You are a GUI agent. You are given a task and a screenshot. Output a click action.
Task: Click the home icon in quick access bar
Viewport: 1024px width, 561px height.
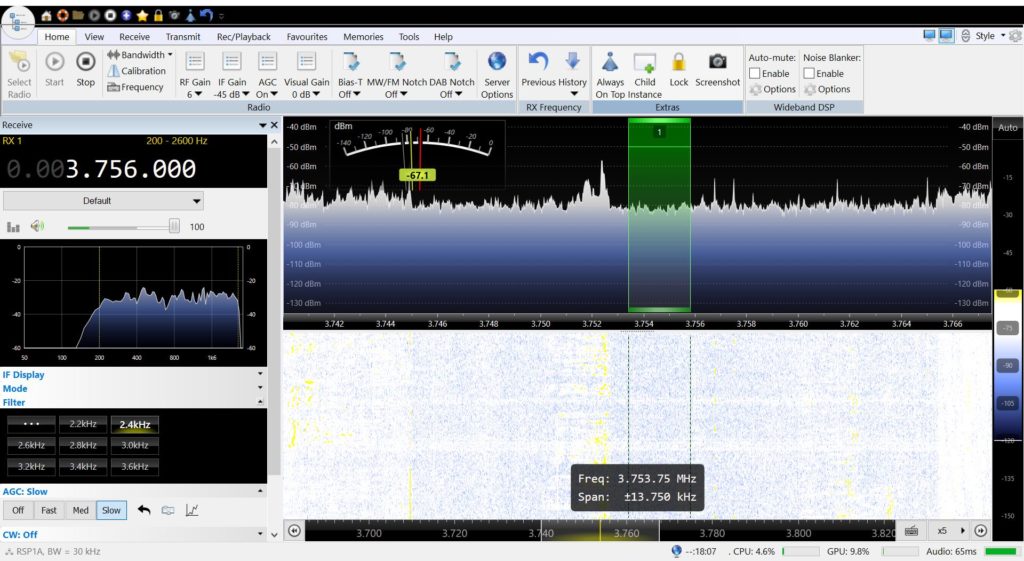click(x=46, y=15)
